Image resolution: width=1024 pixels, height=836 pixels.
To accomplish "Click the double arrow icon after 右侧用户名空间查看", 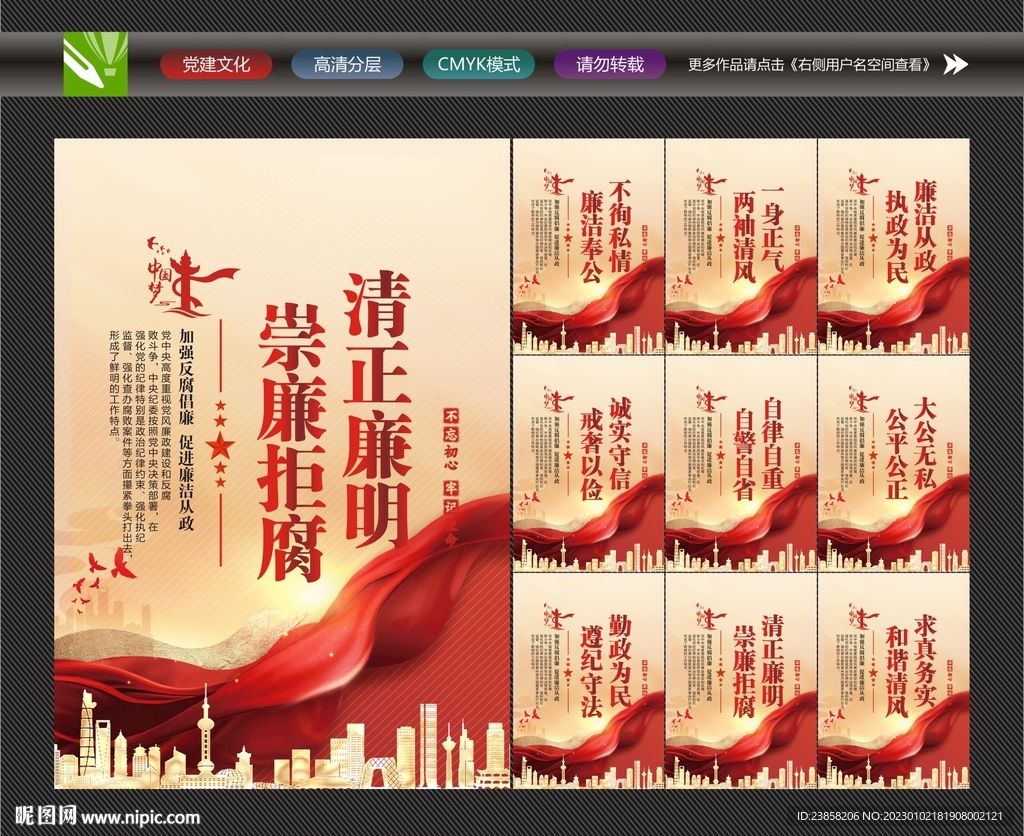I will 955,64.
